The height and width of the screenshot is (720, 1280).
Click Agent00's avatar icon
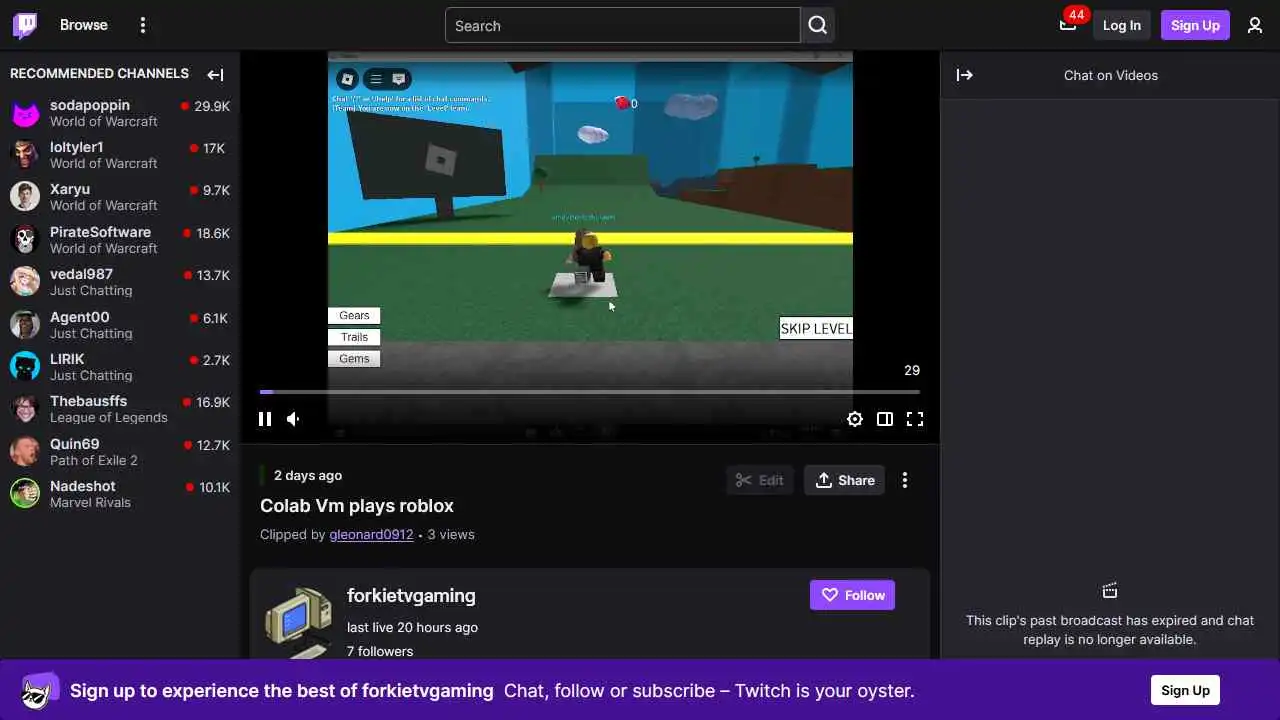click(25, 325)
